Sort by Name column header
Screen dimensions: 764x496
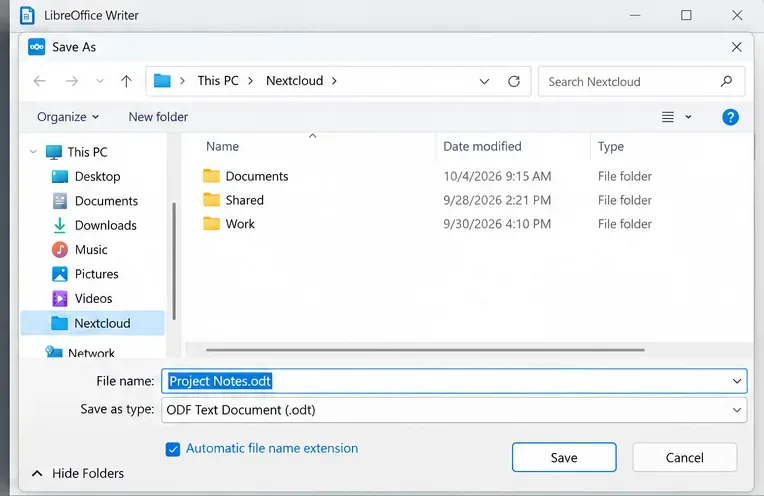click(x=222, y=146)
